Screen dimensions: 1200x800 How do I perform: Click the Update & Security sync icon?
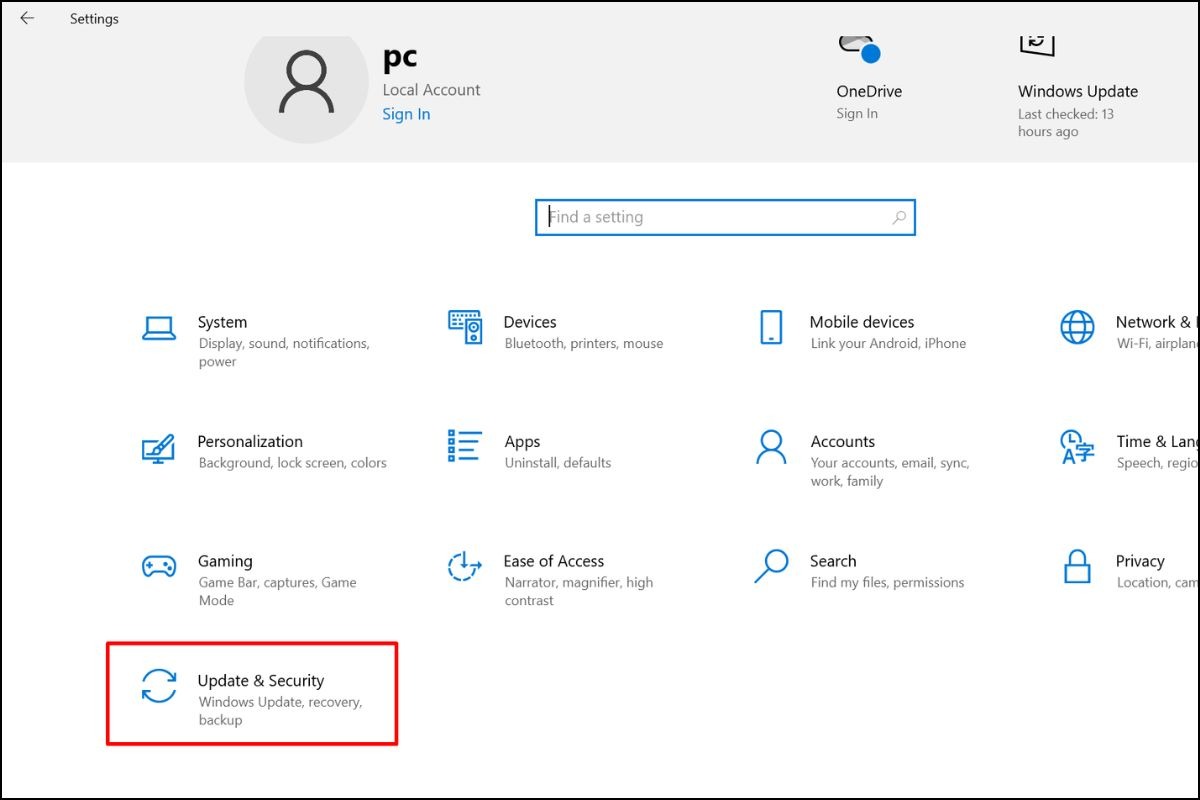tap(159, 686)
